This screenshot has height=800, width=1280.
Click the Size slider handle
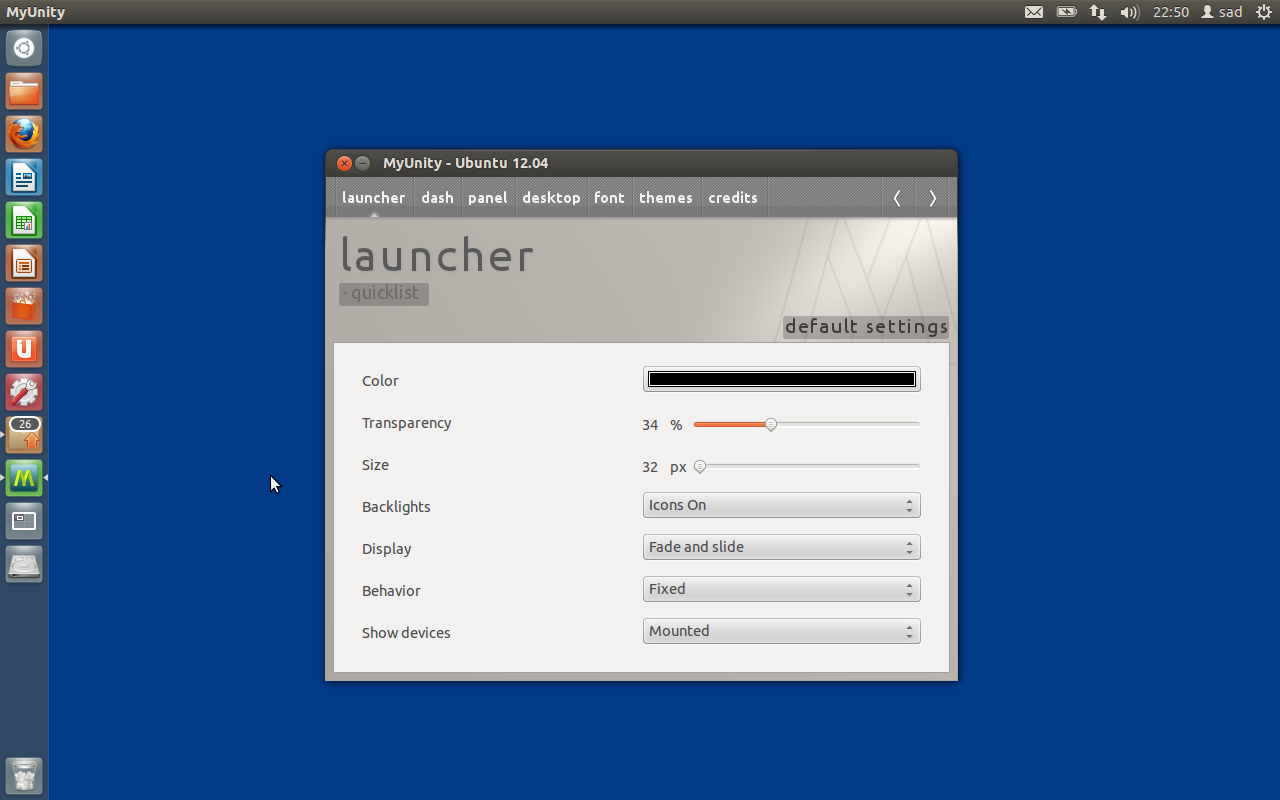click(700, 466)
